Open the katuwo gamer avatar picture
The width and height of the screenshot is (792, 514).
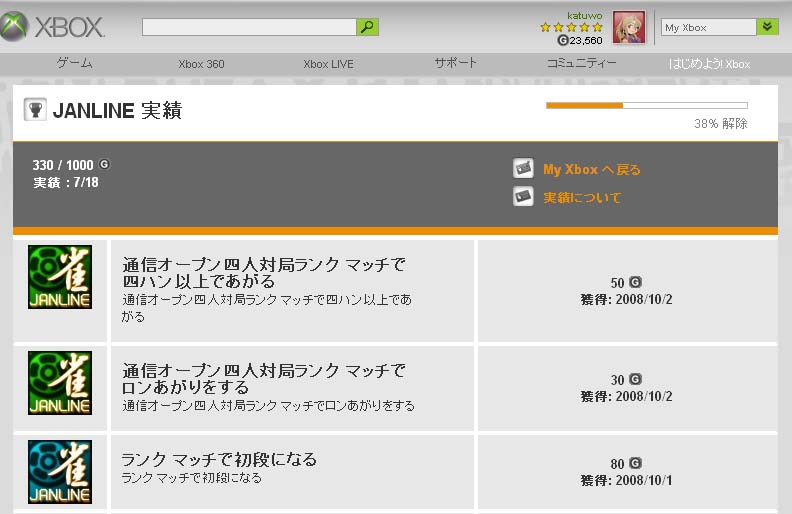629,27
